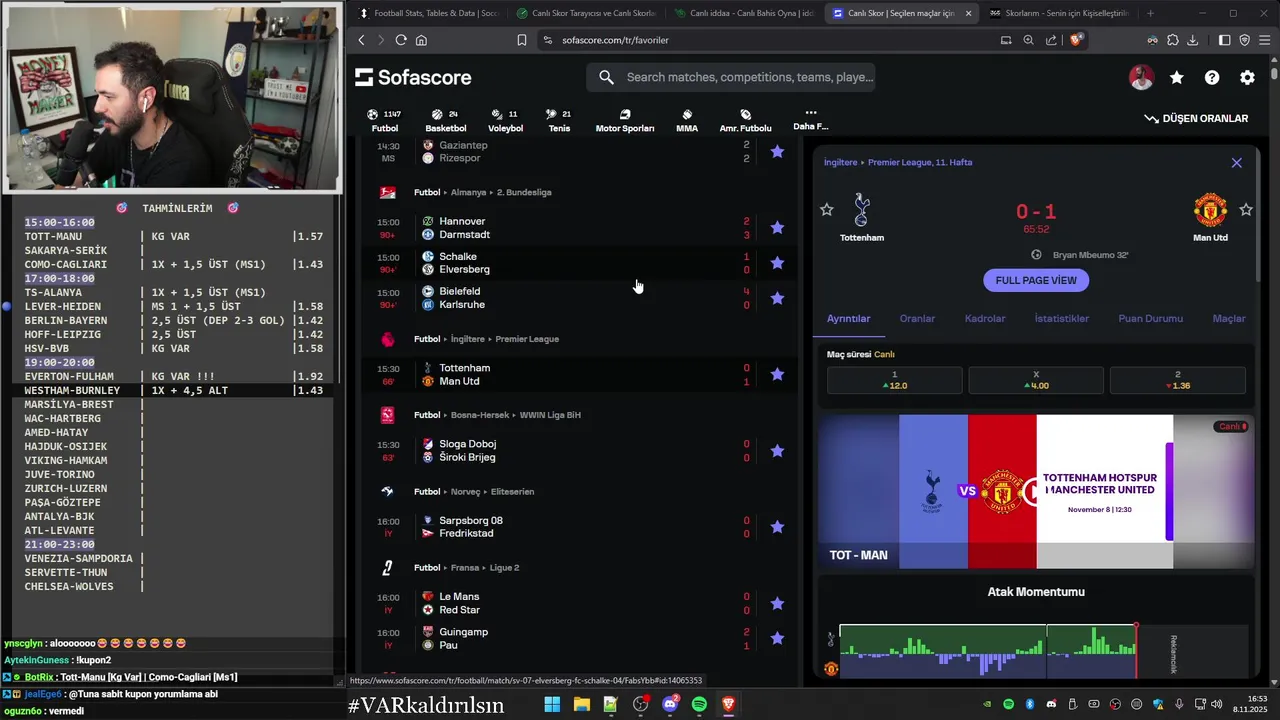Switch to the İstatistikler tab

(1061, 318)
